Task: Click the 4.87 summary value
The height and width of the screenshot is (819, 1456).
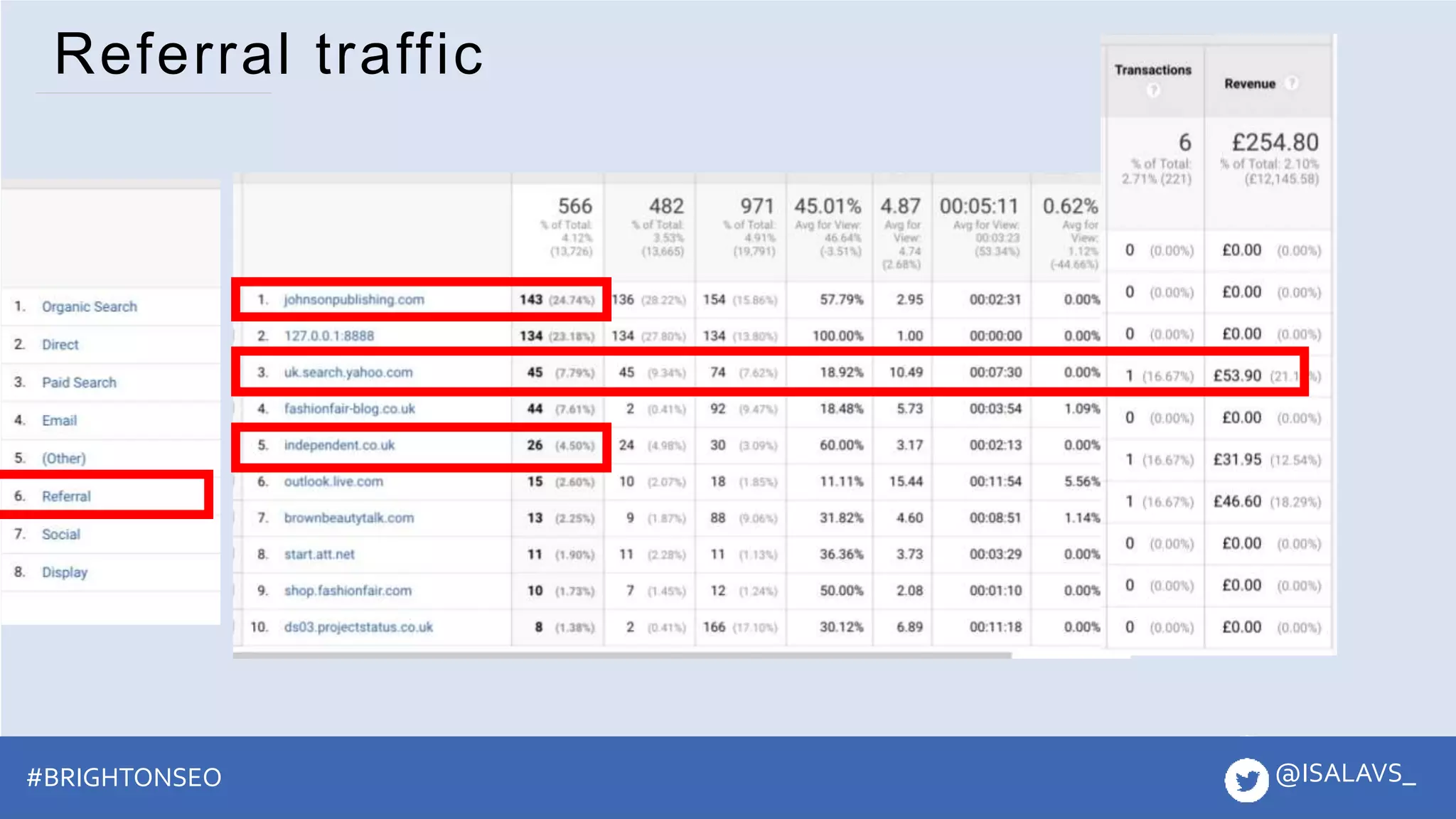Action: (901, 206)
